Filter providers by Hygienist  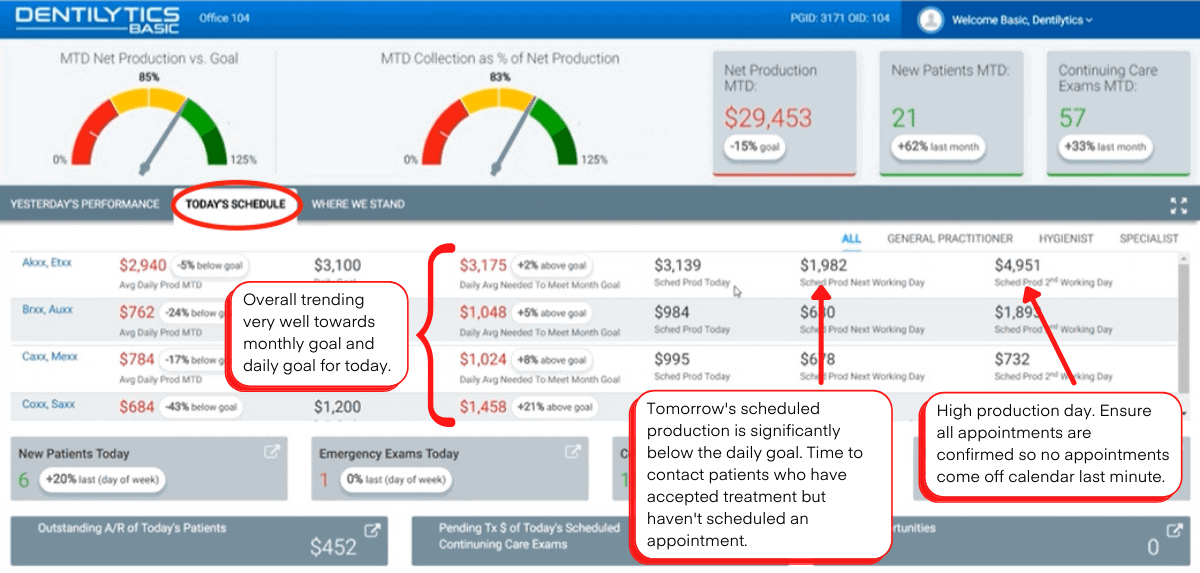click(1065, 239)
